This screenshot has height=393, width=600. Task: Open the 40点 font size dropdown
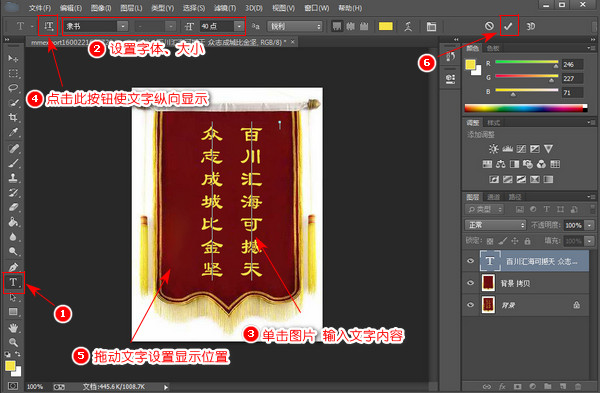coord(239,26)
